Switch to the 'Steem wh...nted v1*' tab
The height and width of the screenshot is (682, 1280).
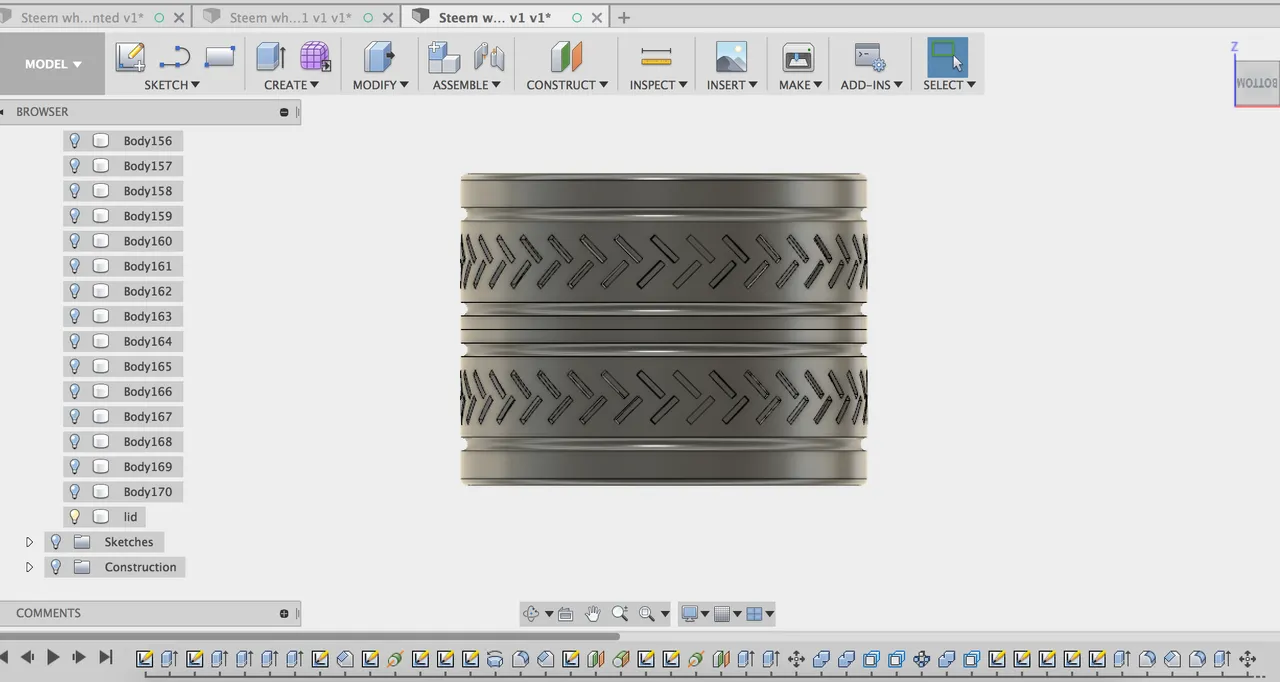pyautogui.click(x=82, y=18)
